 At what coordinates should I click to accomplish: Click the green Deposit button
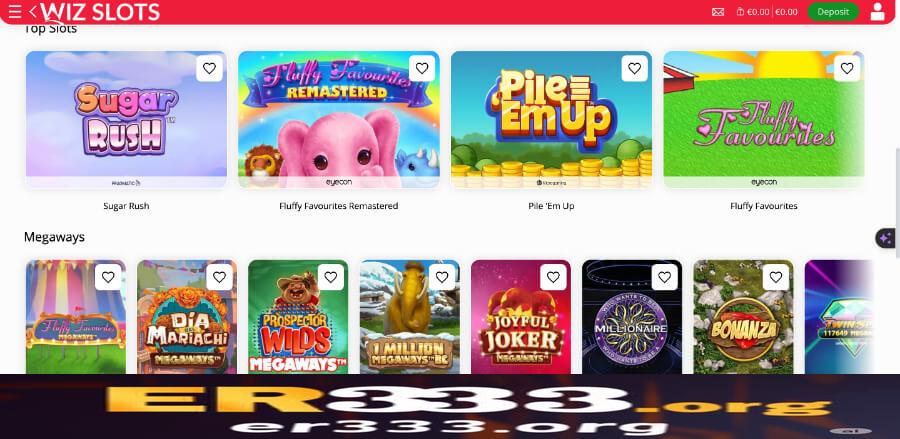point(833,12)
